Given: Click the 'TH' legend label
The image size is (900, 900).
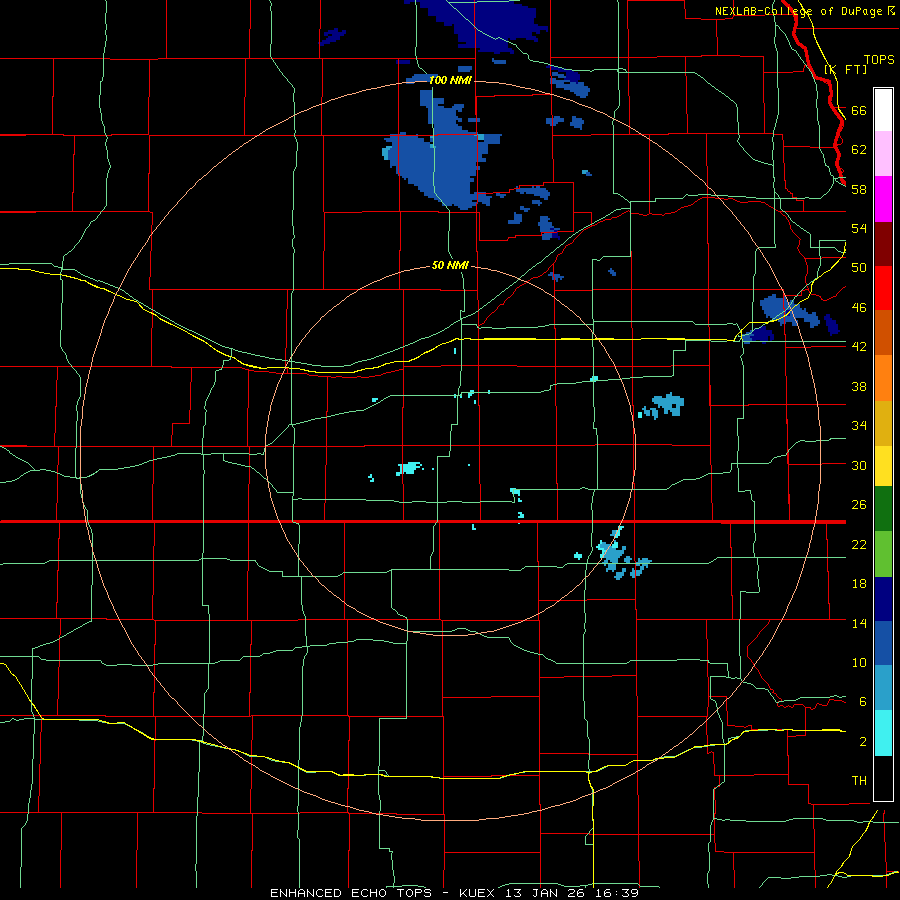Looking at the screenshot, I should 859,781.
